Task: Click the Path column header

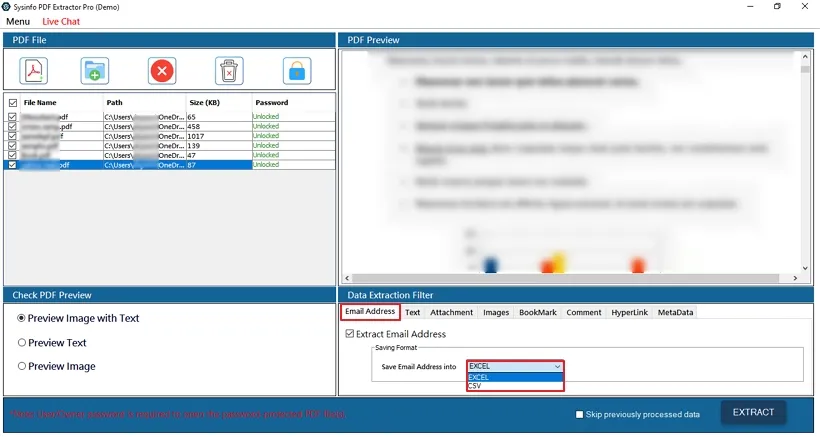Action: coord(144,102)
